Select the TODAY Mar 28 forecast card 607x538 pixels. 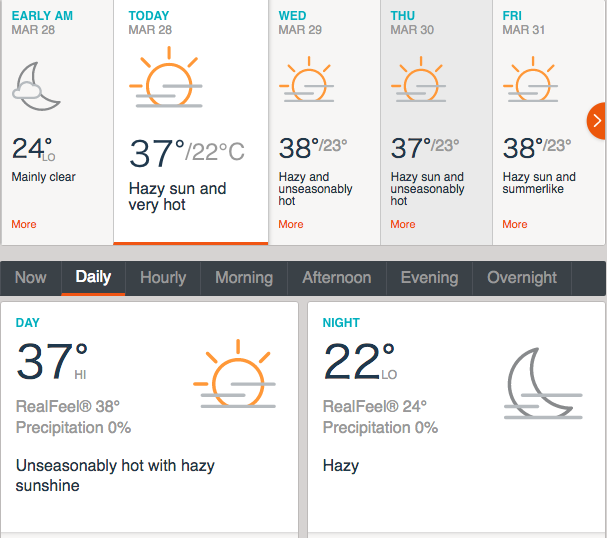(190, 122)
